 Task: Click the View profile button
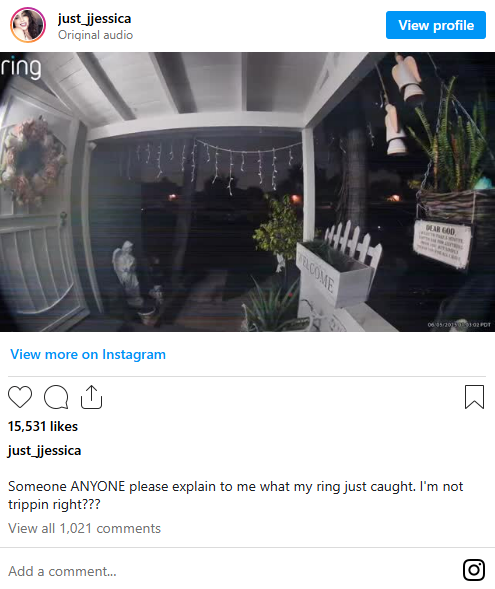436,25
